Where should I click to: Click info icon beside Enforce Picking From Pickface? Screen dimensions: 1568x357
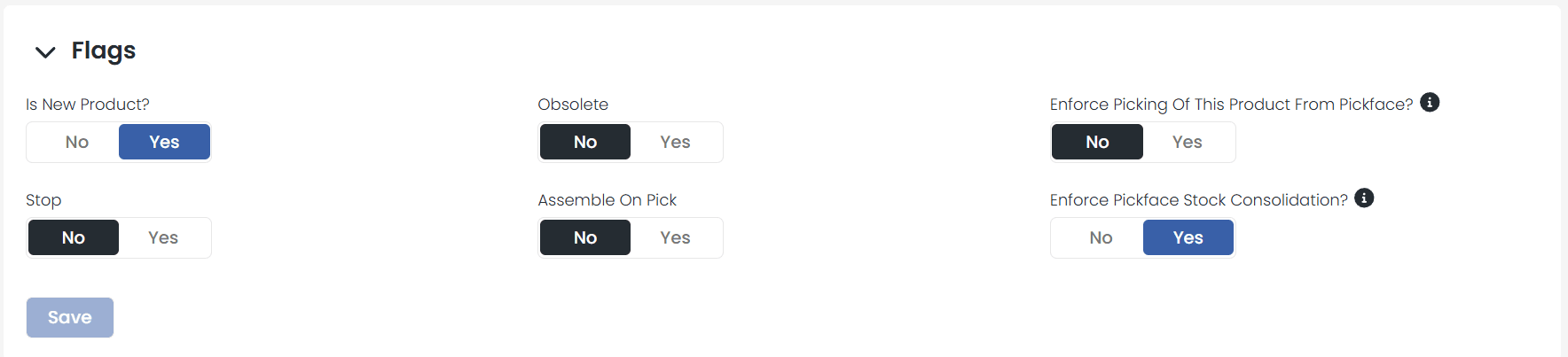coord(1430,103)
